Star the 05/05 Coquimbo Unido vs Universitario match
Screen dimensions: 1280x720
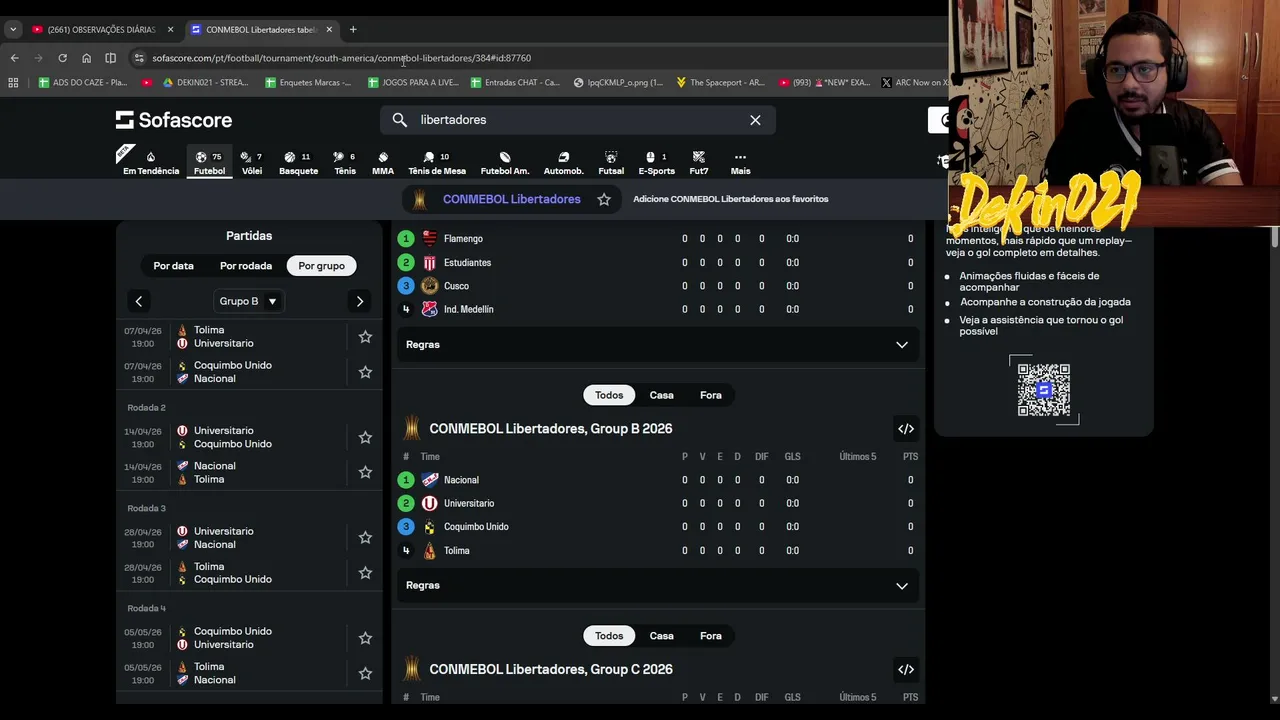pos(365,638)
